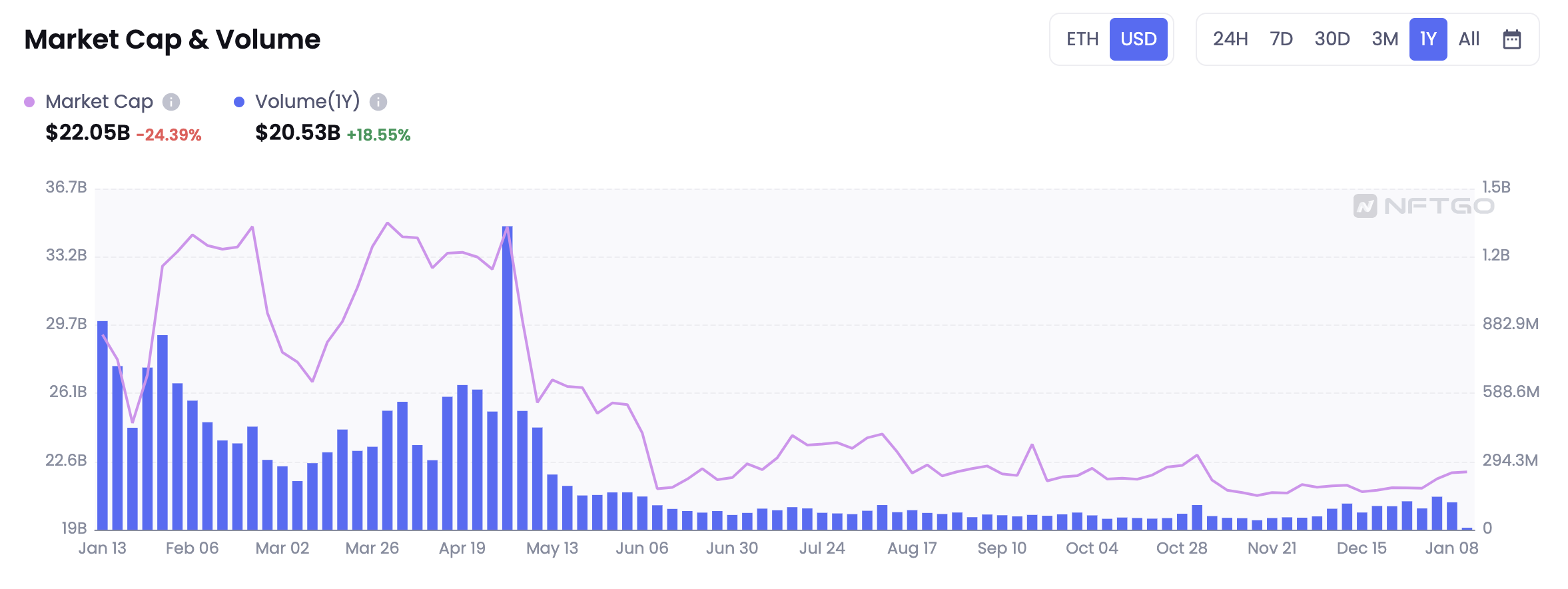Select the 7D time range
Viewport: 1568px width, 589px height.
click(x=1281, y=39)
